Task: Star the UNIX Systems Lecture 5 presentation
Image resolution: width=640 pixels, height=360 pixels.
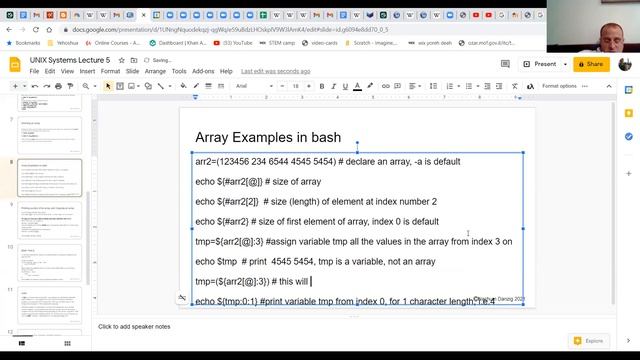Action: (x=121, y=60)
